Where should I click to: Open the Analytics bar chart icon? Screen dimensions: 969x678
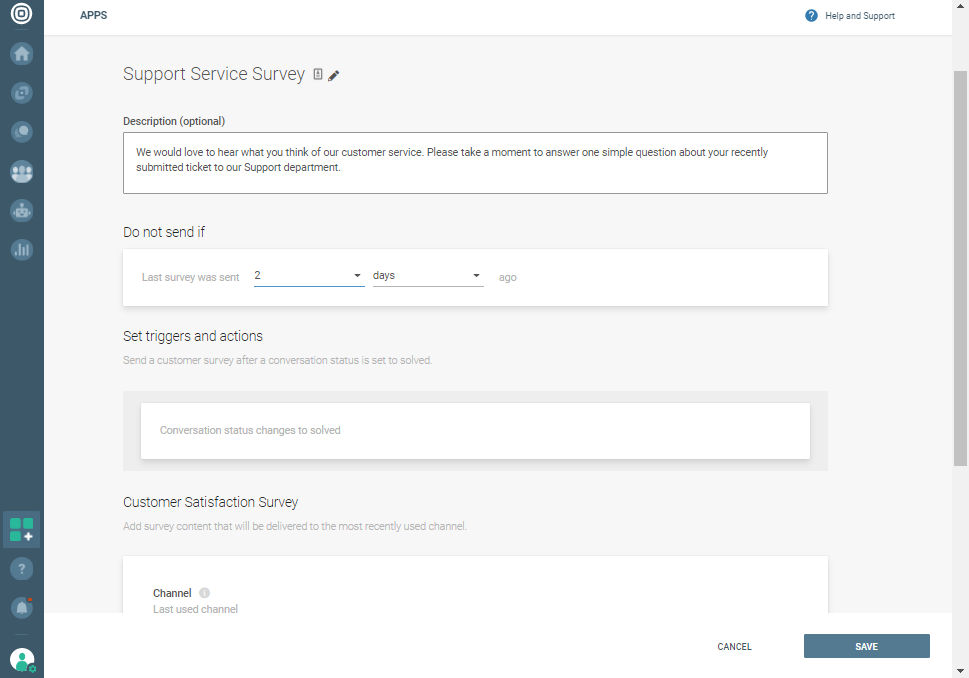tap(22, 250)
